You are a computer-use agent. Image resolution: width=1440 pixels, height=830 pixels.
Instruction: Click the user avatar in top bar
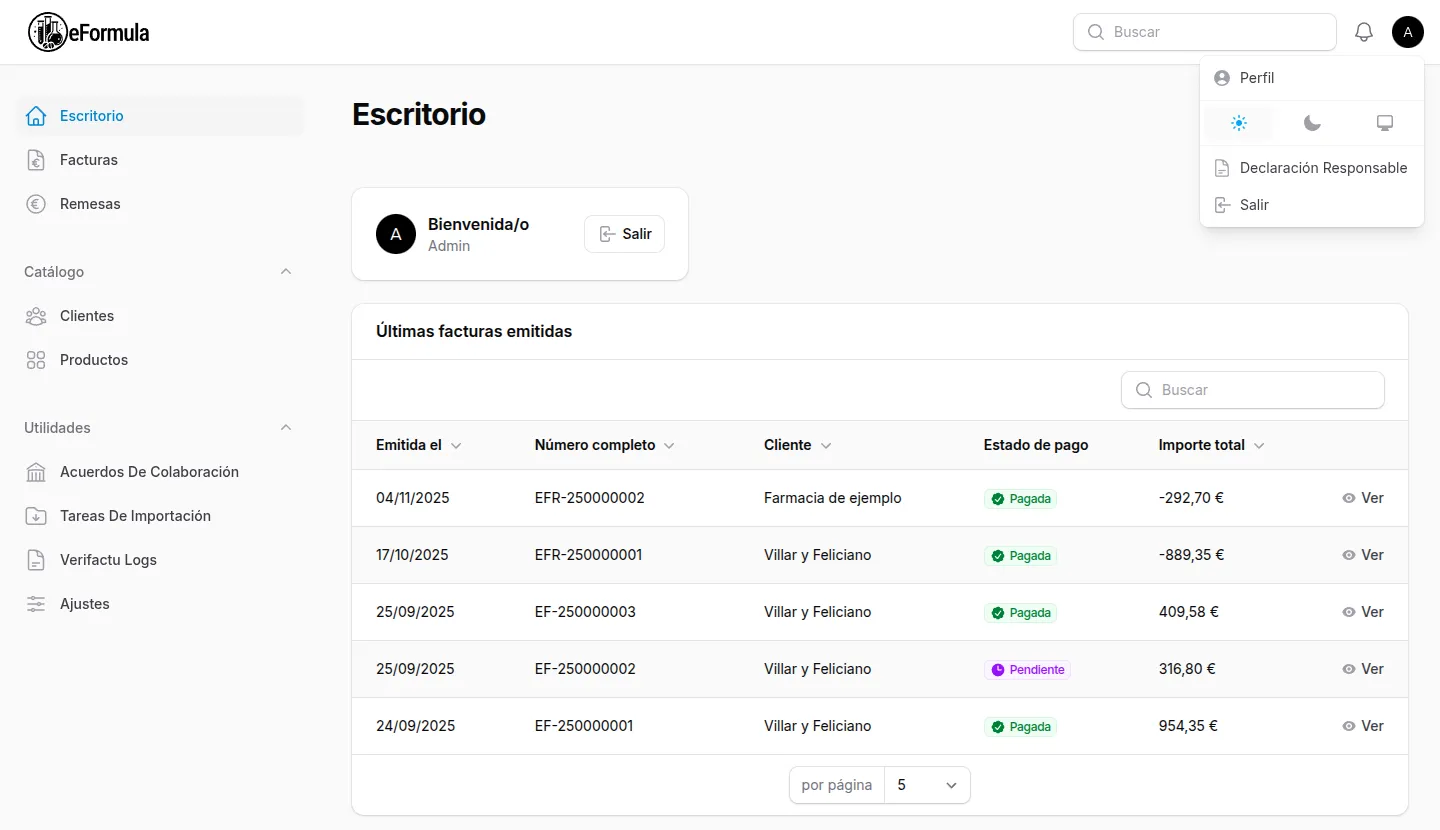click(x=1408, y=32)
